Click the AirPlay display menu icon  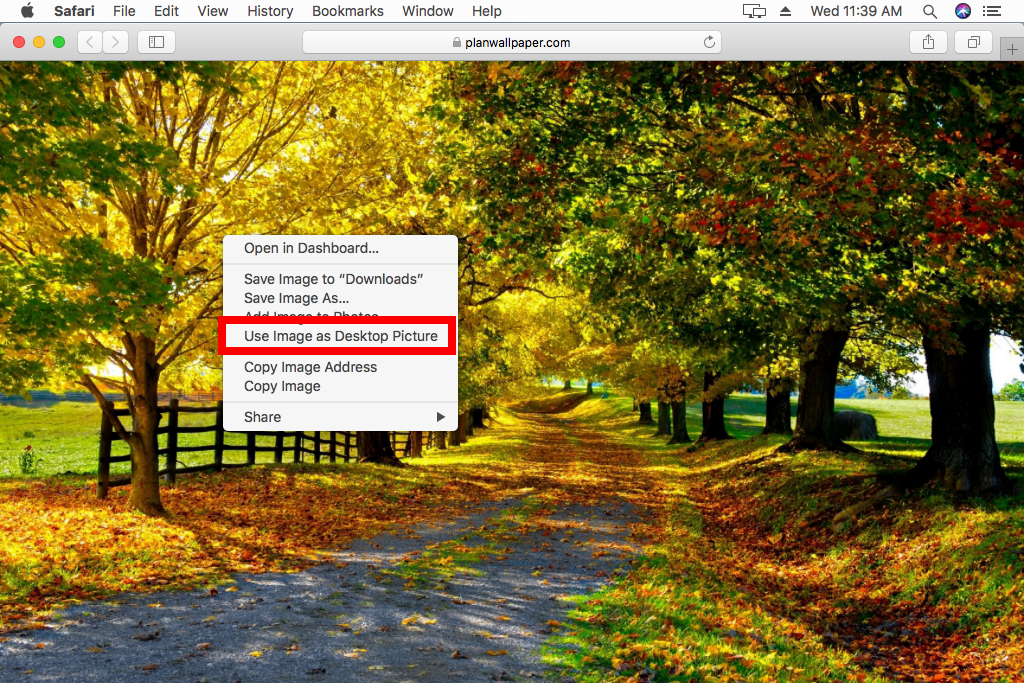tap(753, 11)
